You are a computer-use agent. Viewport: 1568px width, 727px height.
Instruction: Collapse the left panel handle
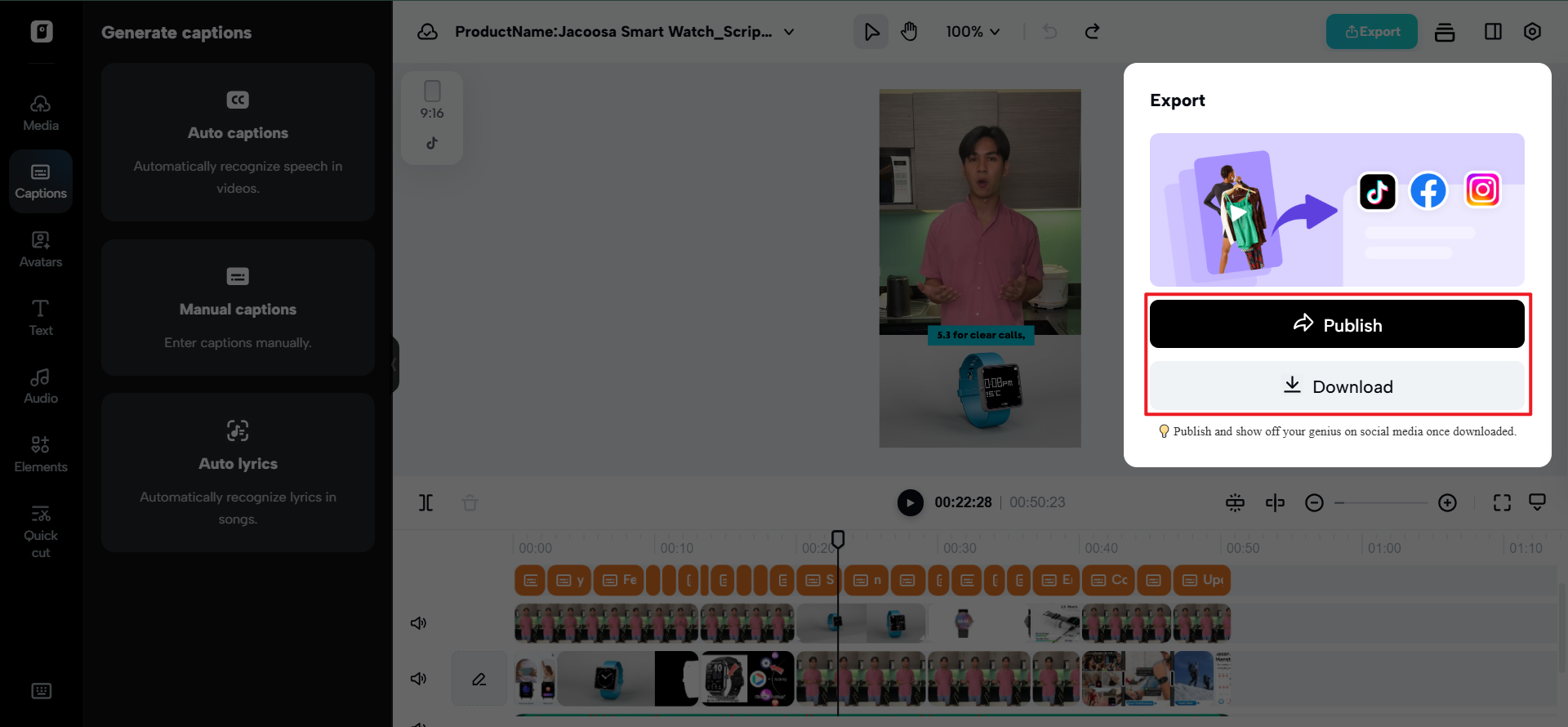395,364
